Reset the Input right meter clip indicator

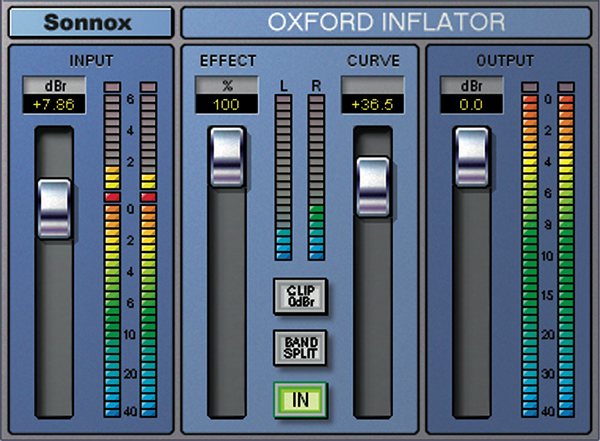click(148, 87)
